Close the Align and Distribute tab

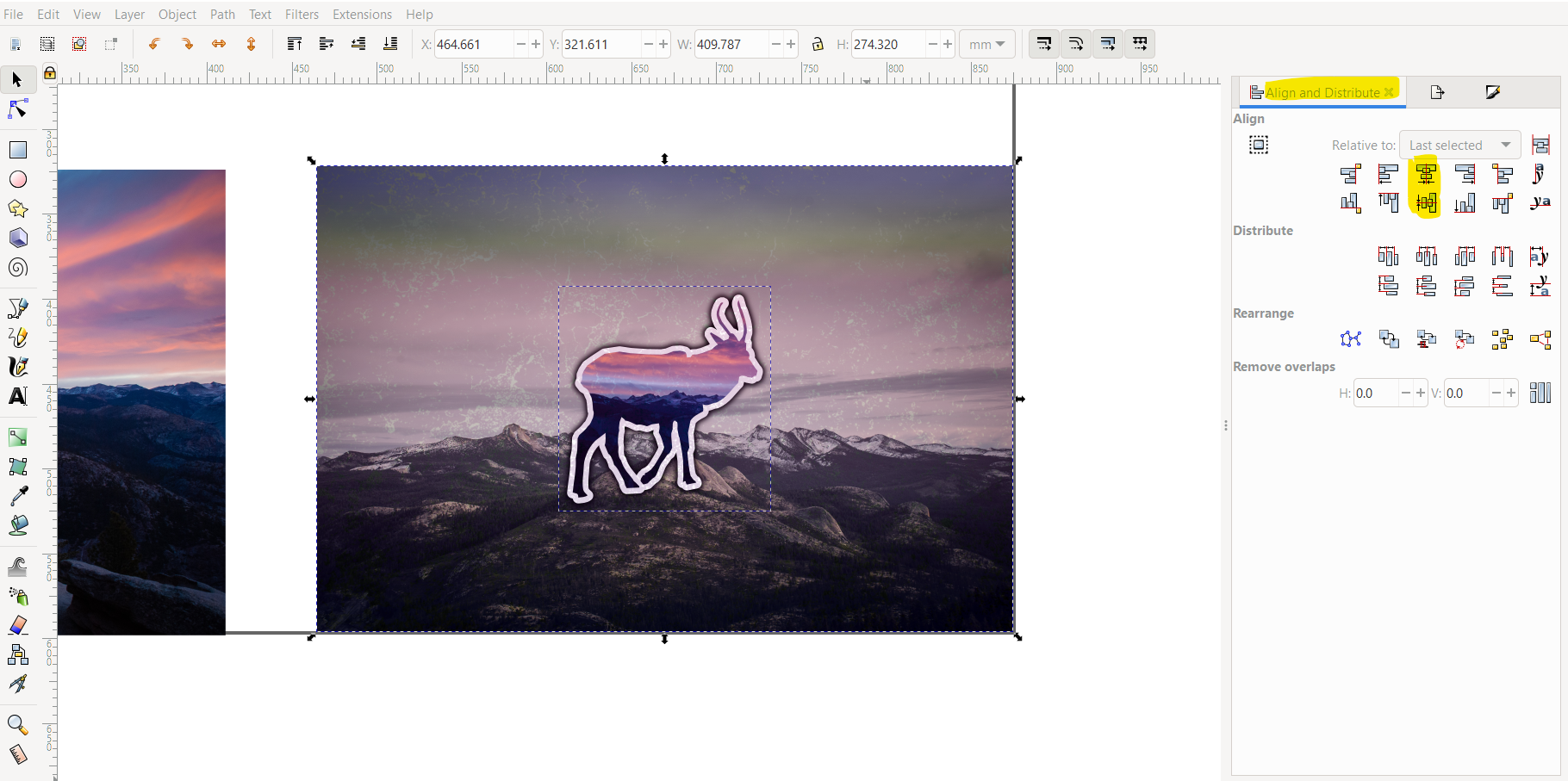point(1388,91)
